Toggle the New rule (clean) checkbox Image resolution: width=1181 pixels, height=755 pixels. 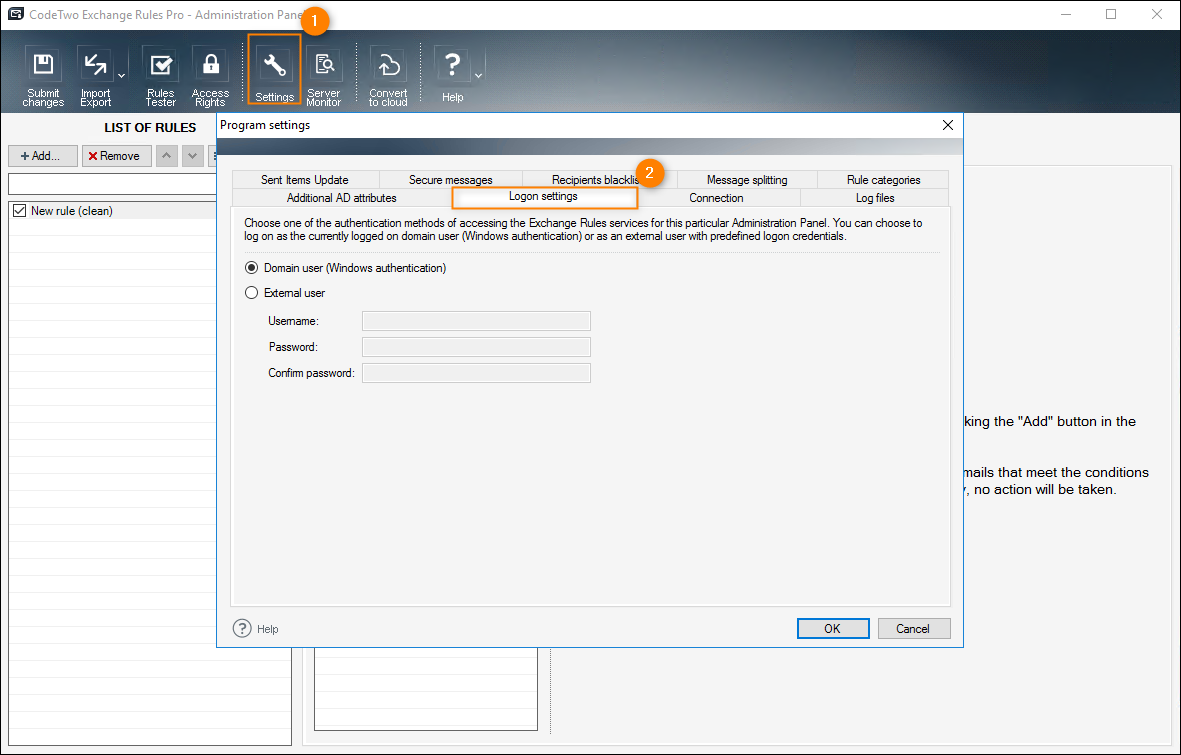tap(20, 211)
